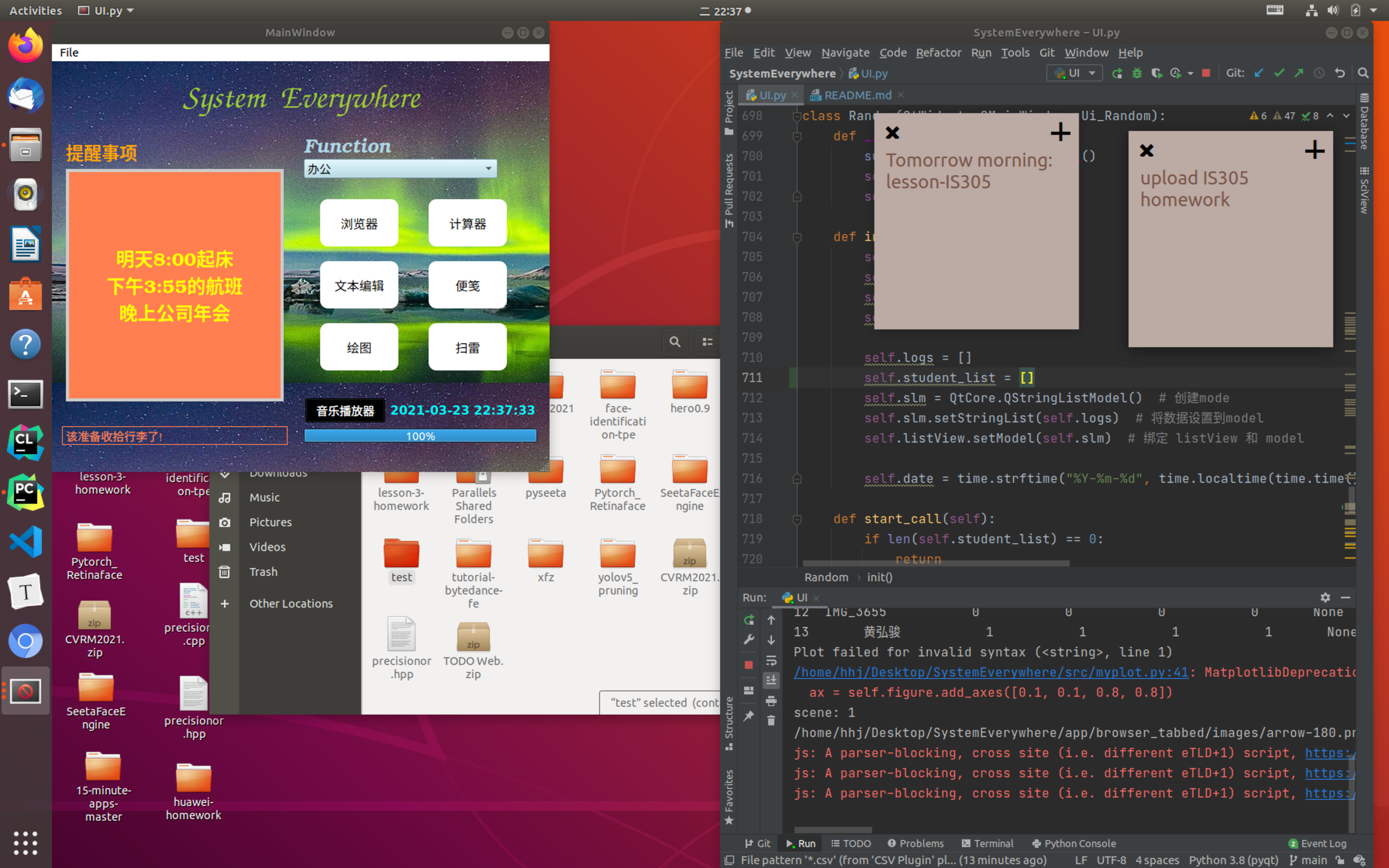Click the Debug bug icon in toolbar
1389x868 pixels.
tap(1136, 74)
